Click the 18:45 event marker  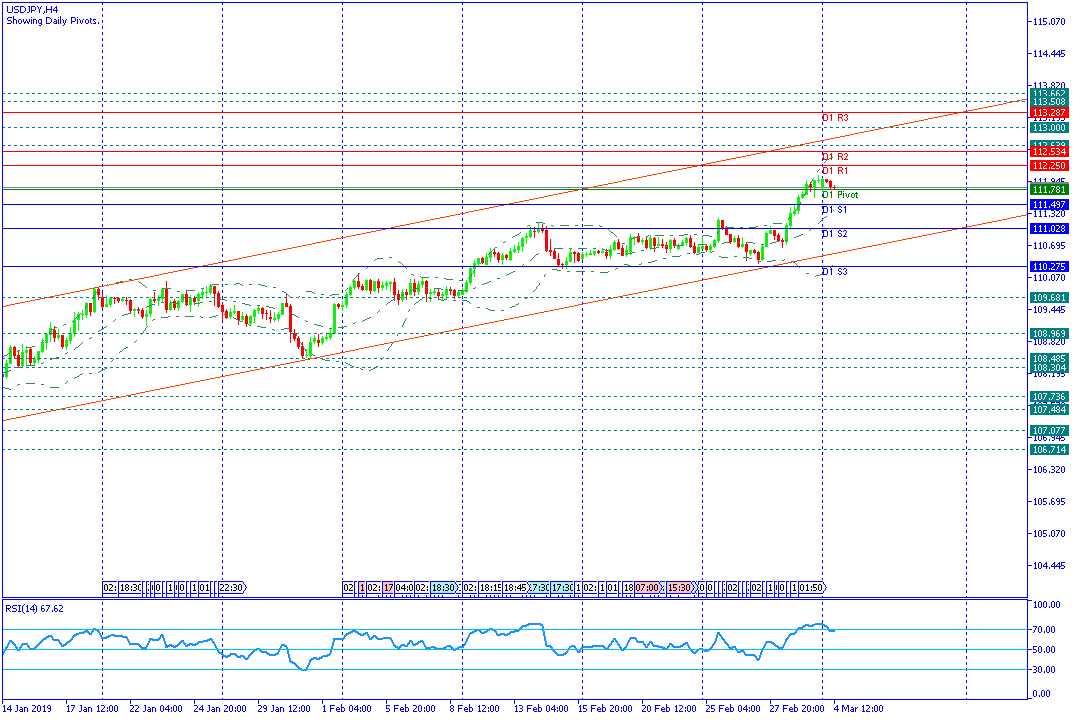(x=514, y=587)
